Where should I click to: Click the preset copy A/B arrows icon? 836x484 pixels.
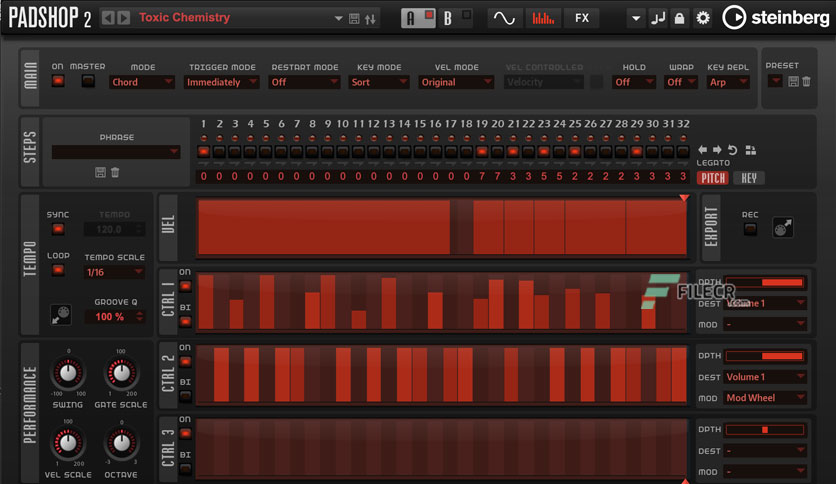tap(371, 19)
